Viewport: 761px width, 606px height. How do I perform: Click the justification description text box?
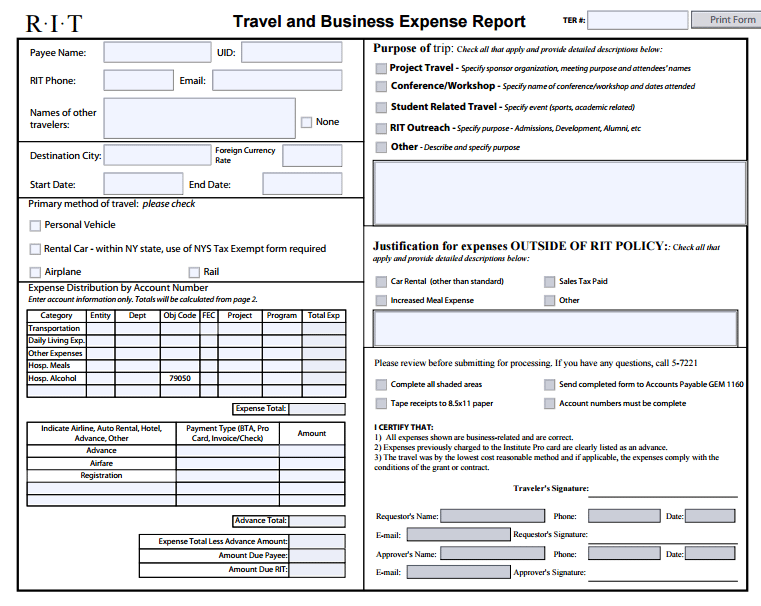(555, 328)
